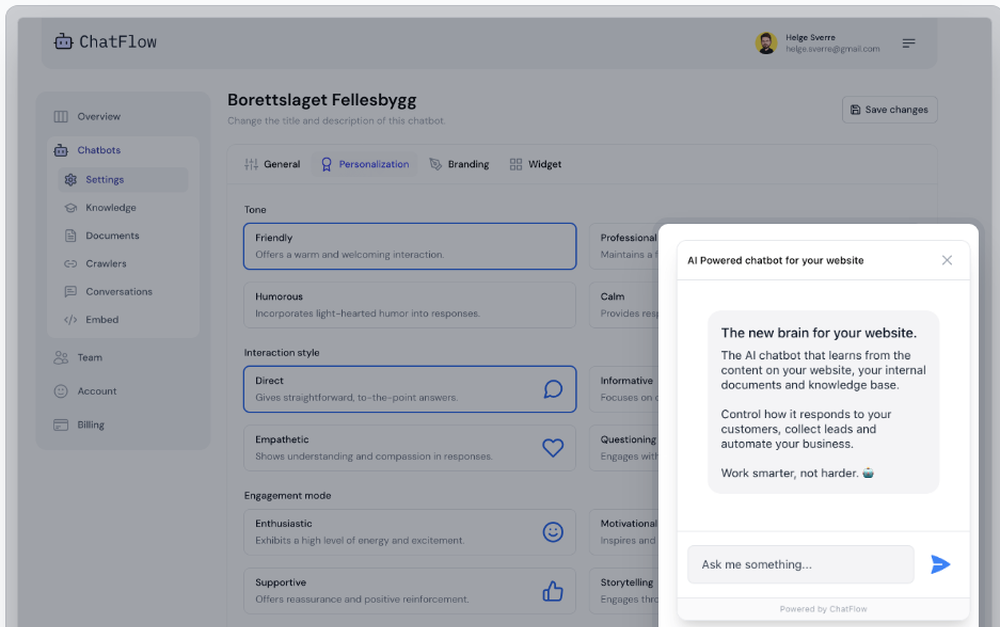The width and height of the screenshot is (1000, 627).
Task: Click the speech bubble icon on Direct
Action: (553, 389)
